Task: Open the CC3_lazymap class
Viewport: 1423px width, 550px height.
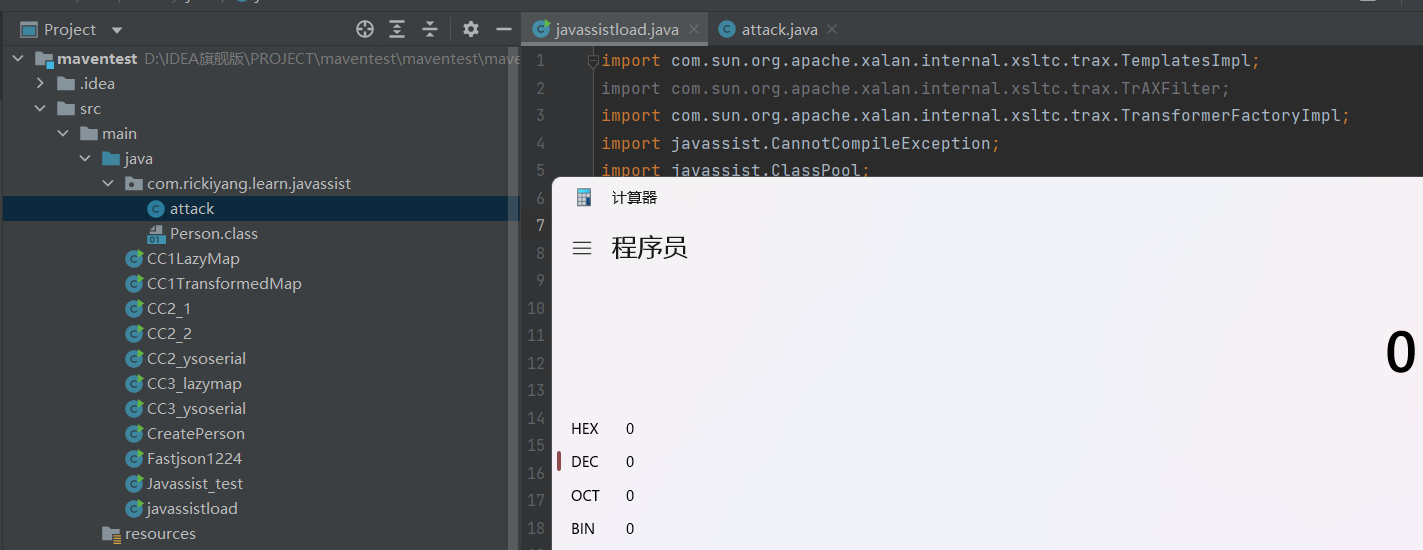Action: point(194,384)
